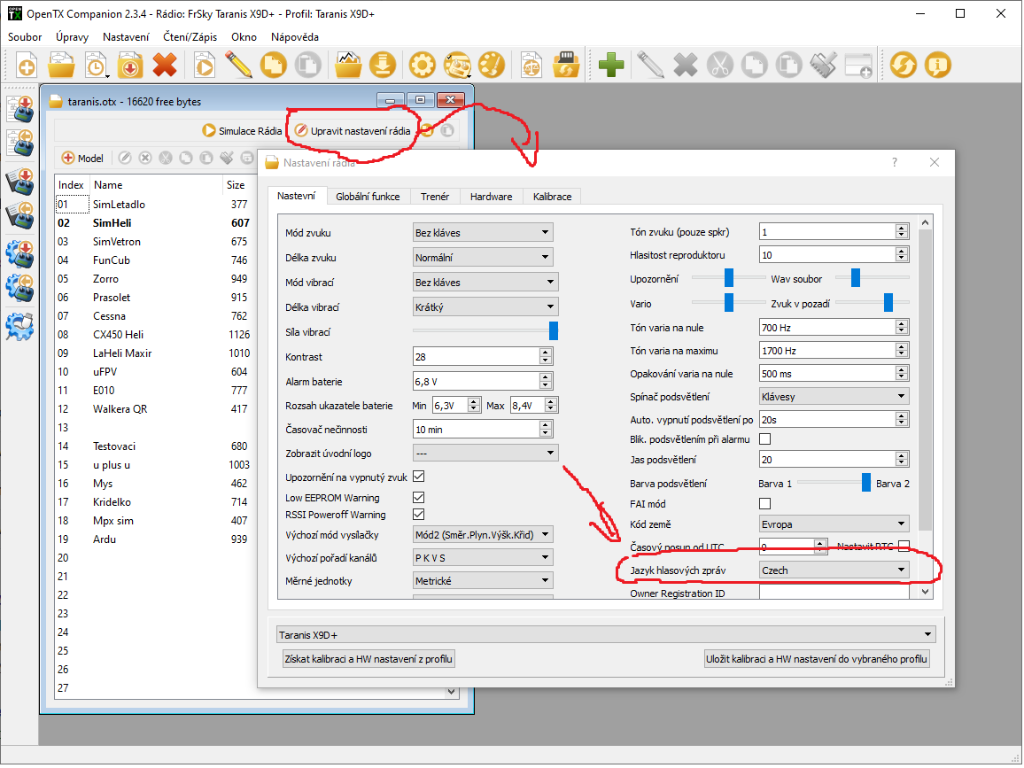This screenshot has width=1024, height=768.
Task: Switch to the Hardware tab
Action: [491, 197]
